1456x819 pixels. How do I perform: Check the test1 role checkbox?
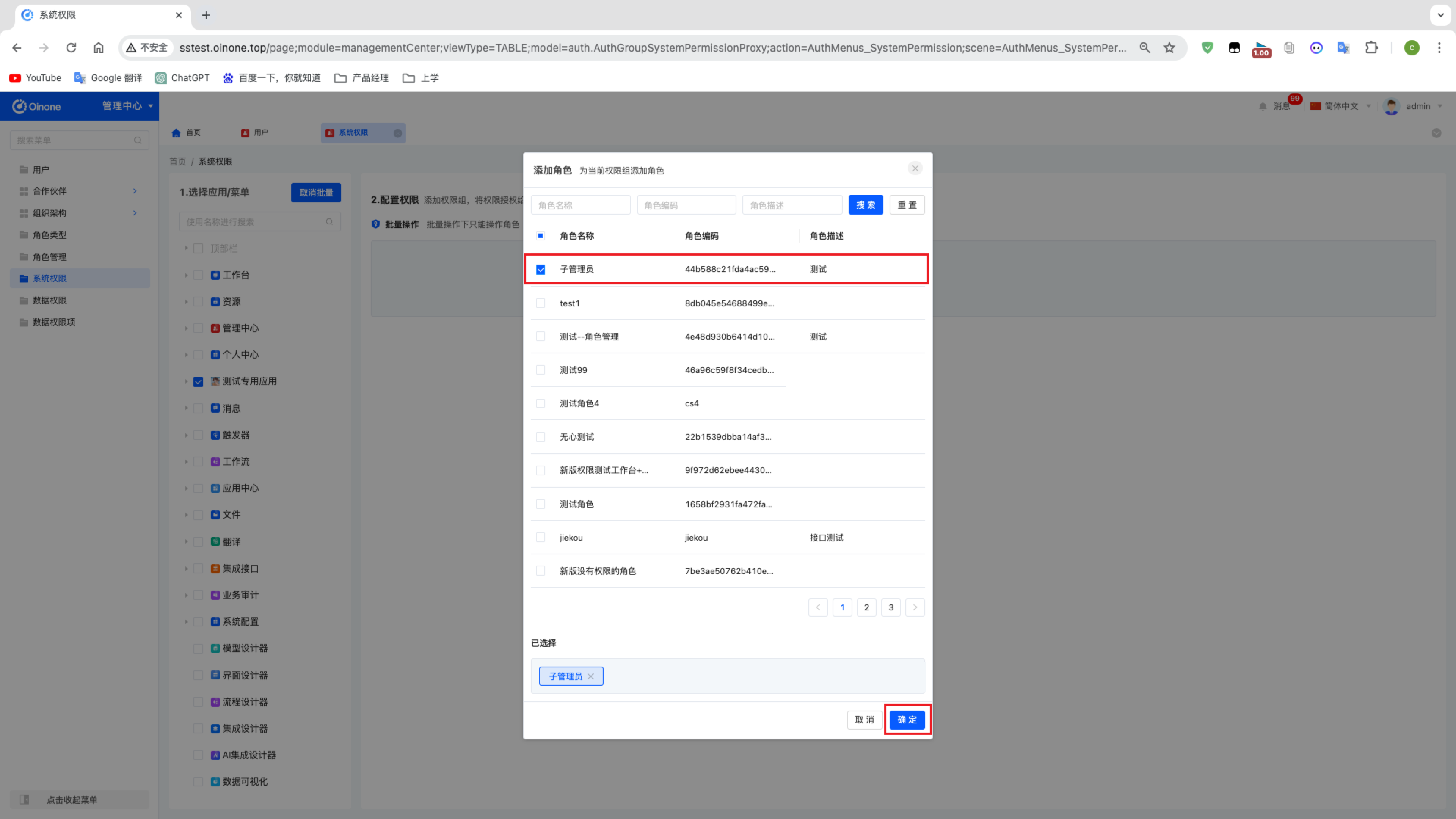pyautogui.click(x=541, y=303)
